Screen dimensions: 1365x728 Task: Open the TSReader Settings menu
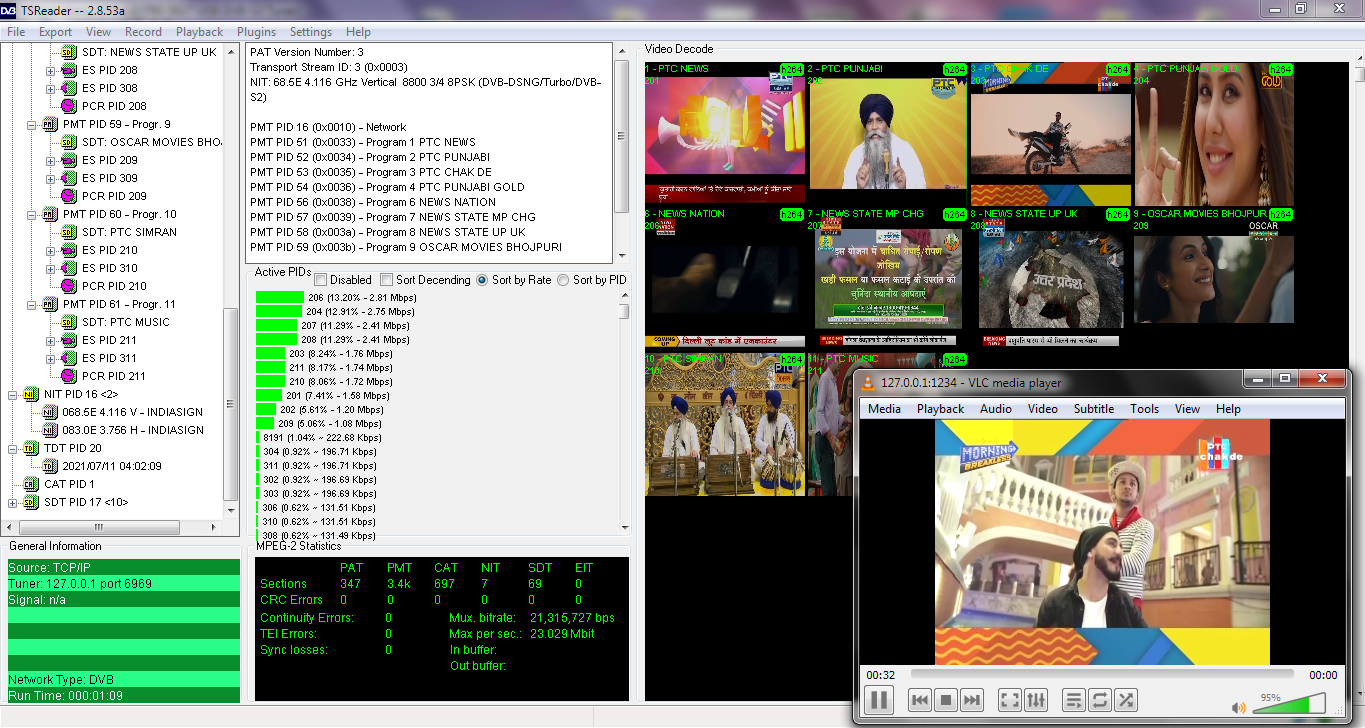(311, 32)
